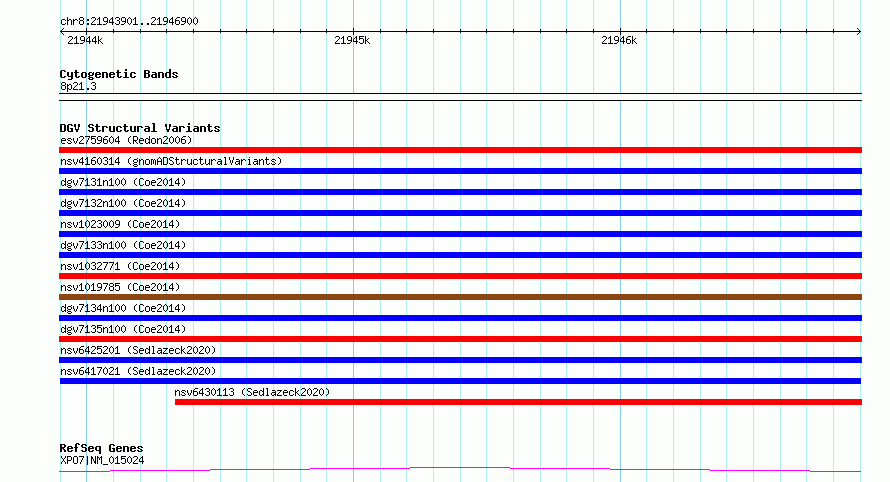Click the 21945k ruler label
The height and width of the screenshot is (482, 890).
click(x=352, y=40)
